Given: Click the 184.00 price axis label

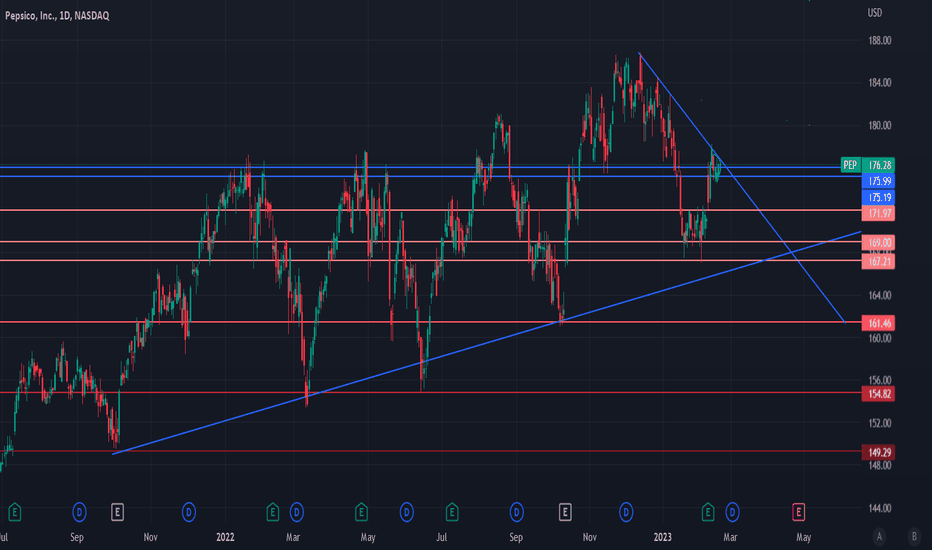Looking at the screenshot, I should [x=880, y=83].
